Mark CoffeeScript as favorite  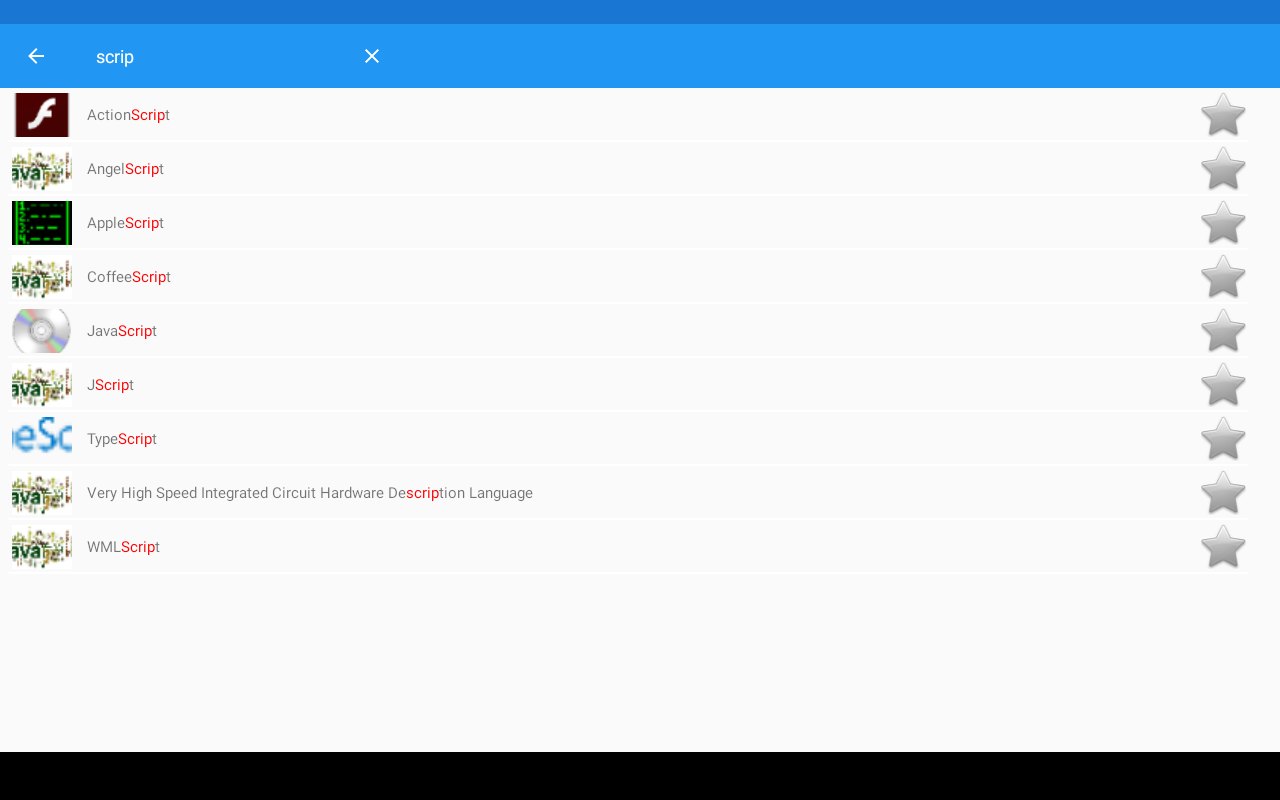pyautogui.click(x=1223, y=277)
